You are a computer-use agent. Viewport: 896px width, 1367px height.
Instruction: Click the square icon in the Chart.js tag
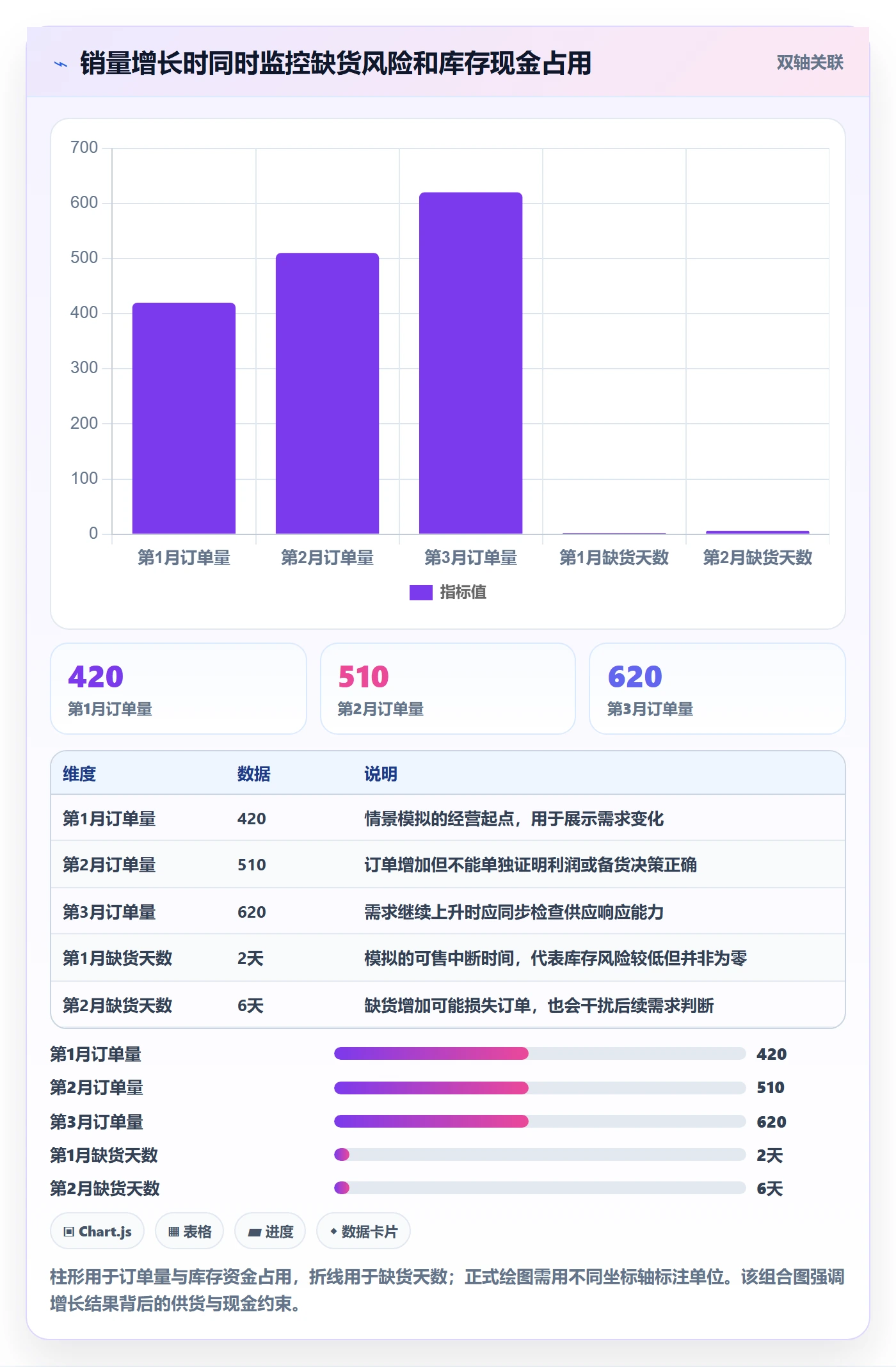69,1232
